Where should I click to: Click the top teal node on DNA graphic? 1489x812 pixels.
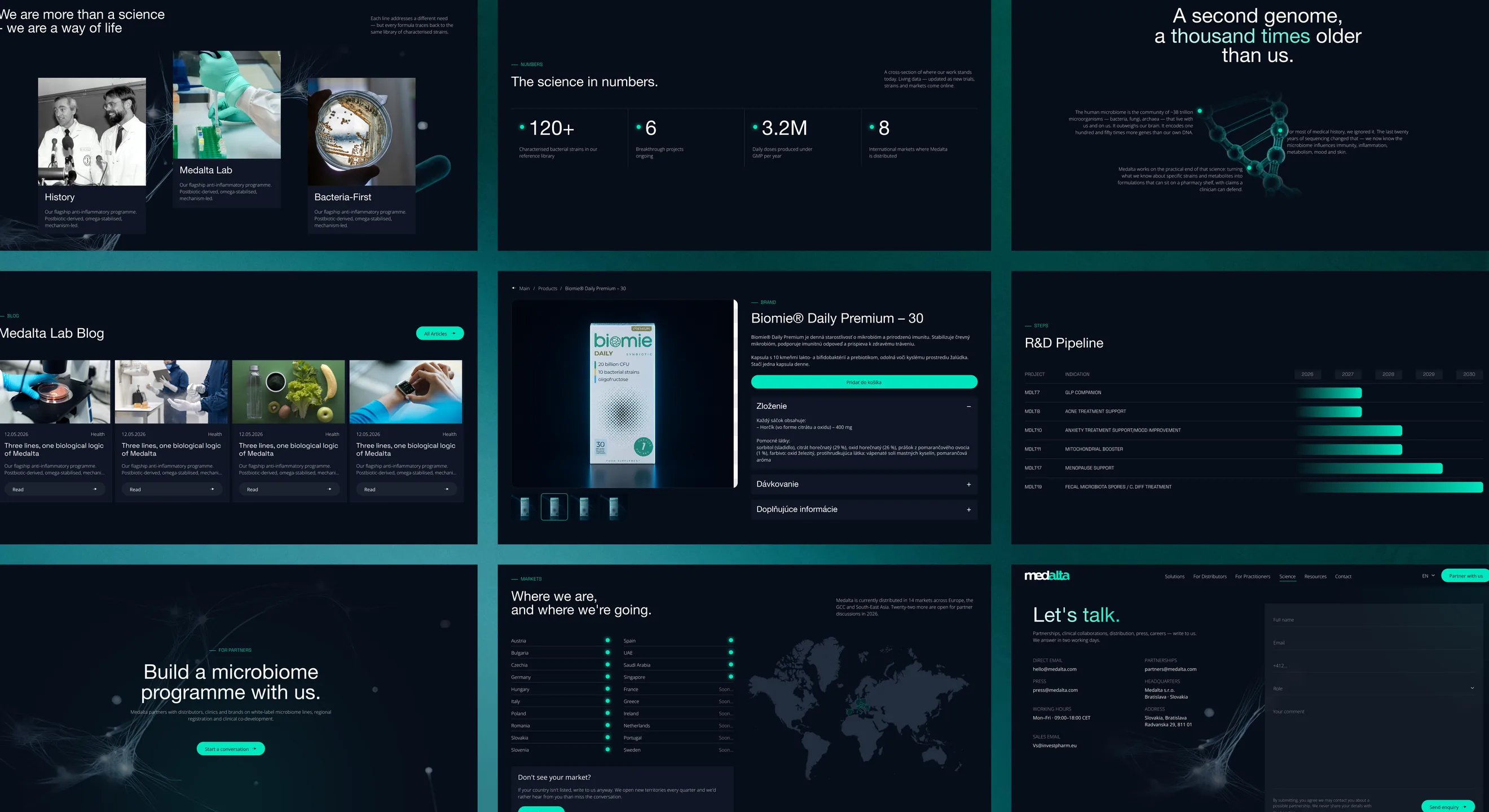tap(1200, 111)
